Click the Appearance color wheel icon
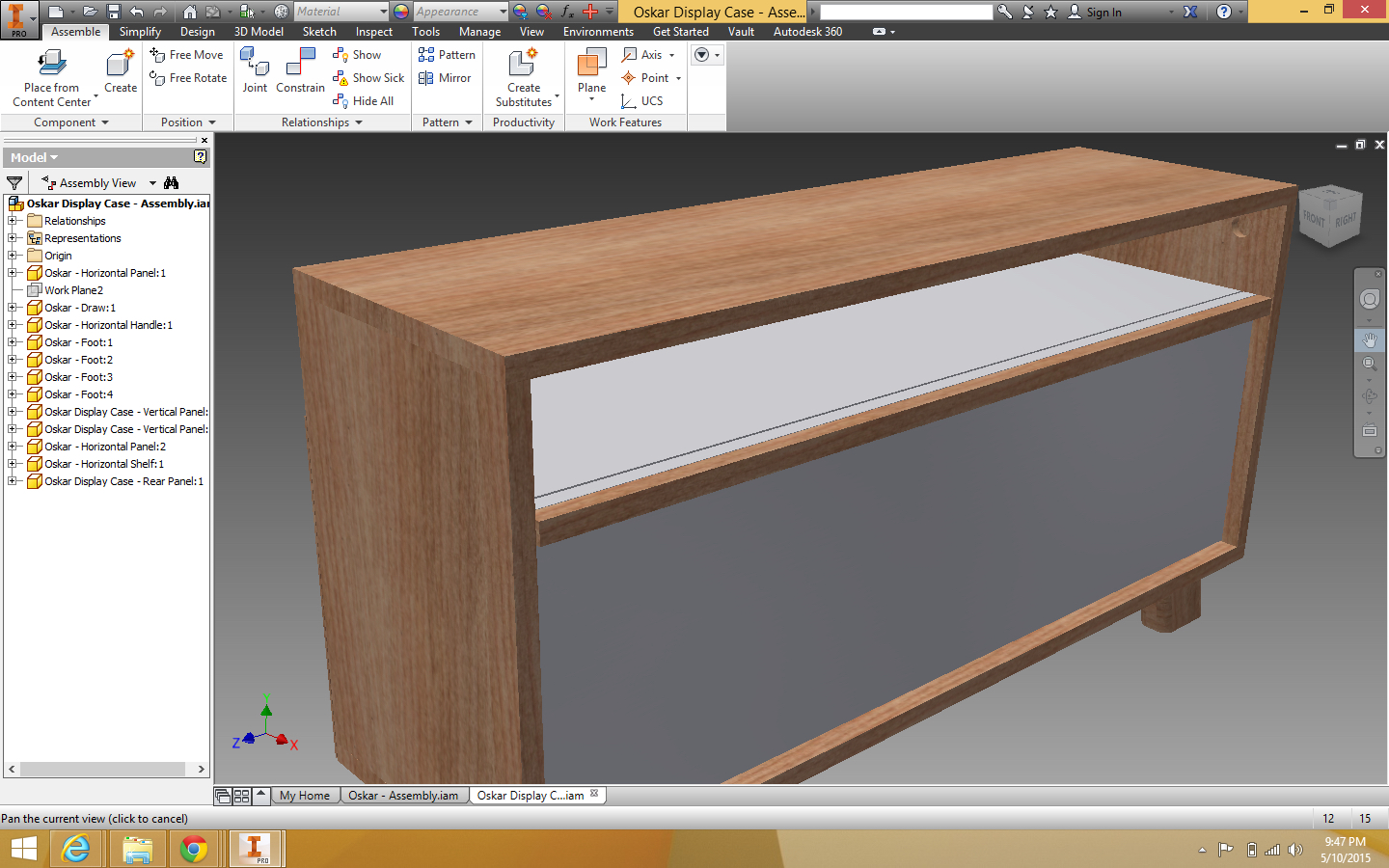Viewport: 1389px width, 868px height. 401,12
